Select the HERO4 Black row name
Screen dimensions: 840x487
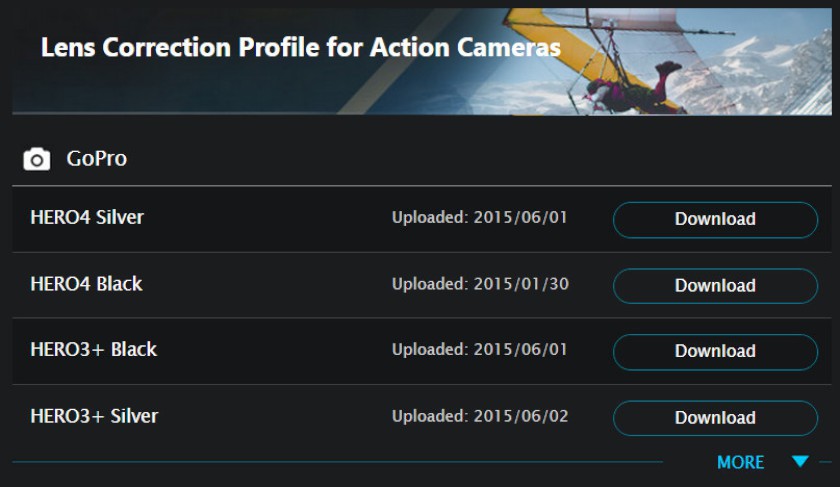tap(86, 284)
